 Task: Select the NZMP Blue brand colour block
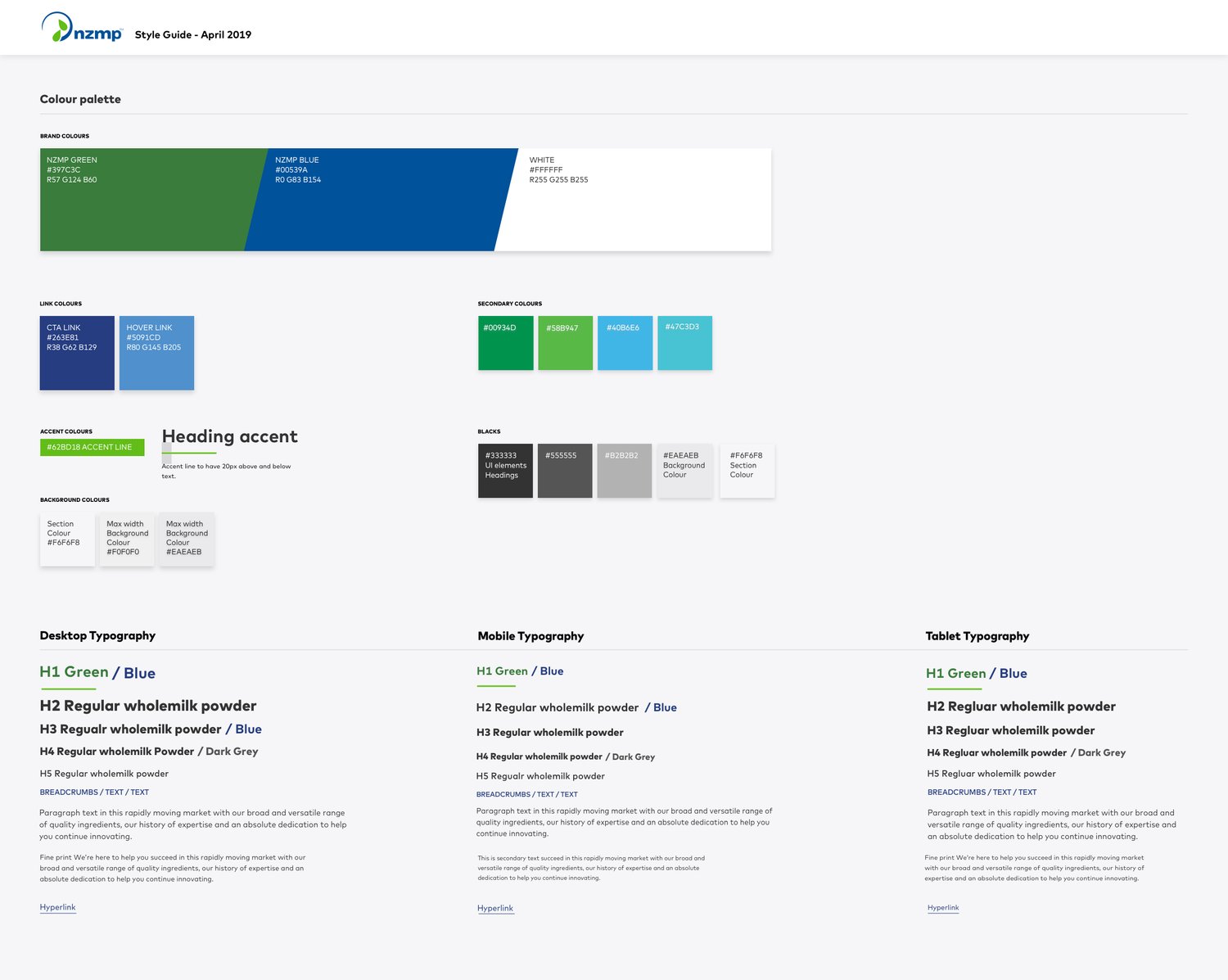click(381, 200)
